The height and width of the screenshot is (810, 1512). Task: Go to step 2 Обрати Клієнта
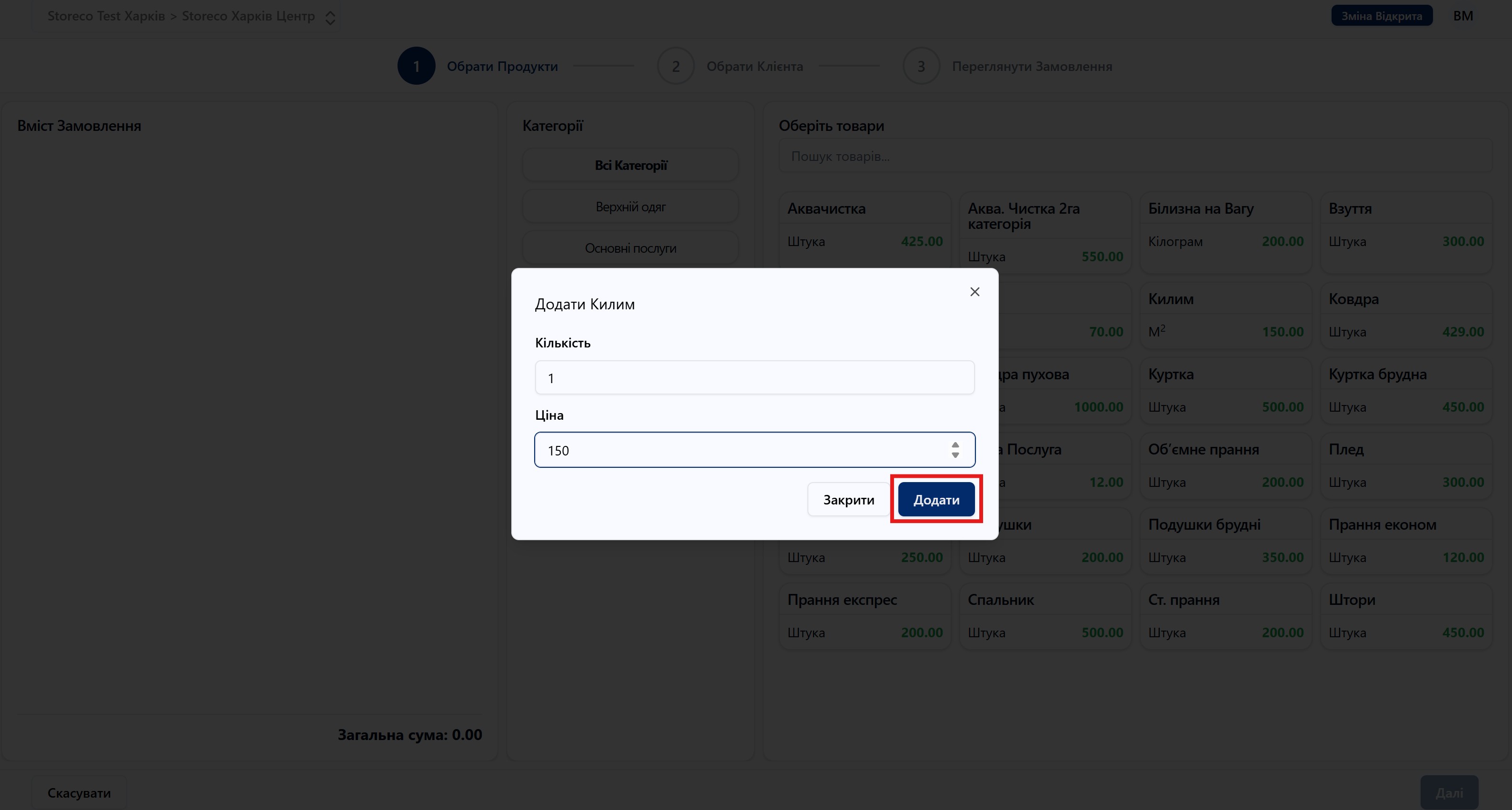point(676,66)
